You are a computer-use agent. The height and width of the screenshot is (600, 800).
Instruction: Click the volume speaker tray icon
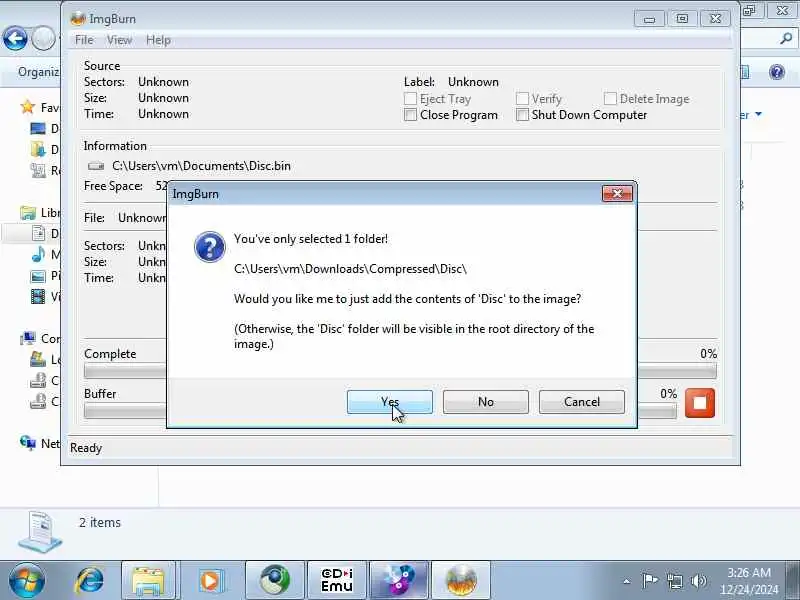tap(698, 581)
